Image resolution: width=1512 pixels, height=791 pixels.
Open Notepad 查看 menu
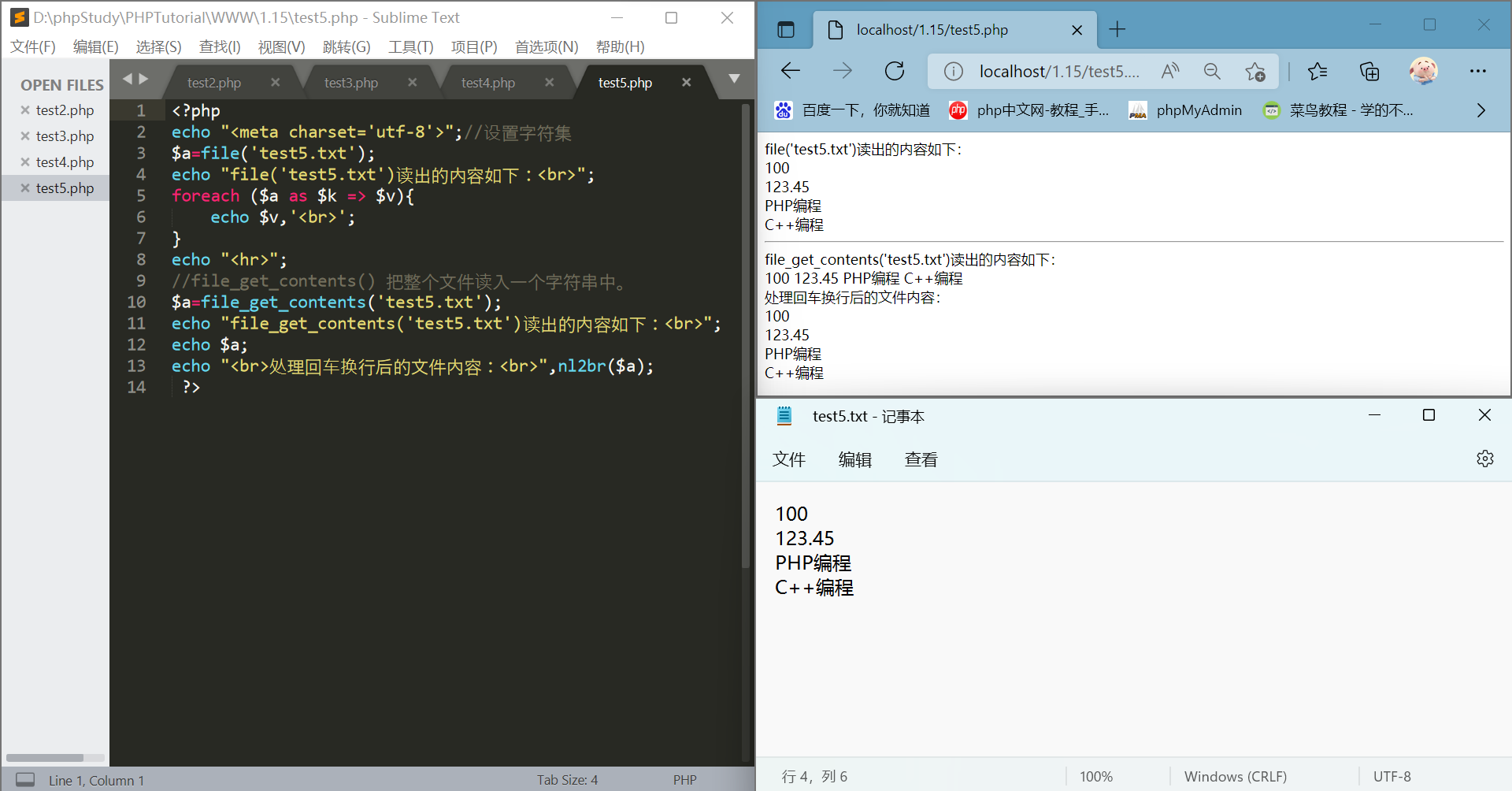[921, 459]
